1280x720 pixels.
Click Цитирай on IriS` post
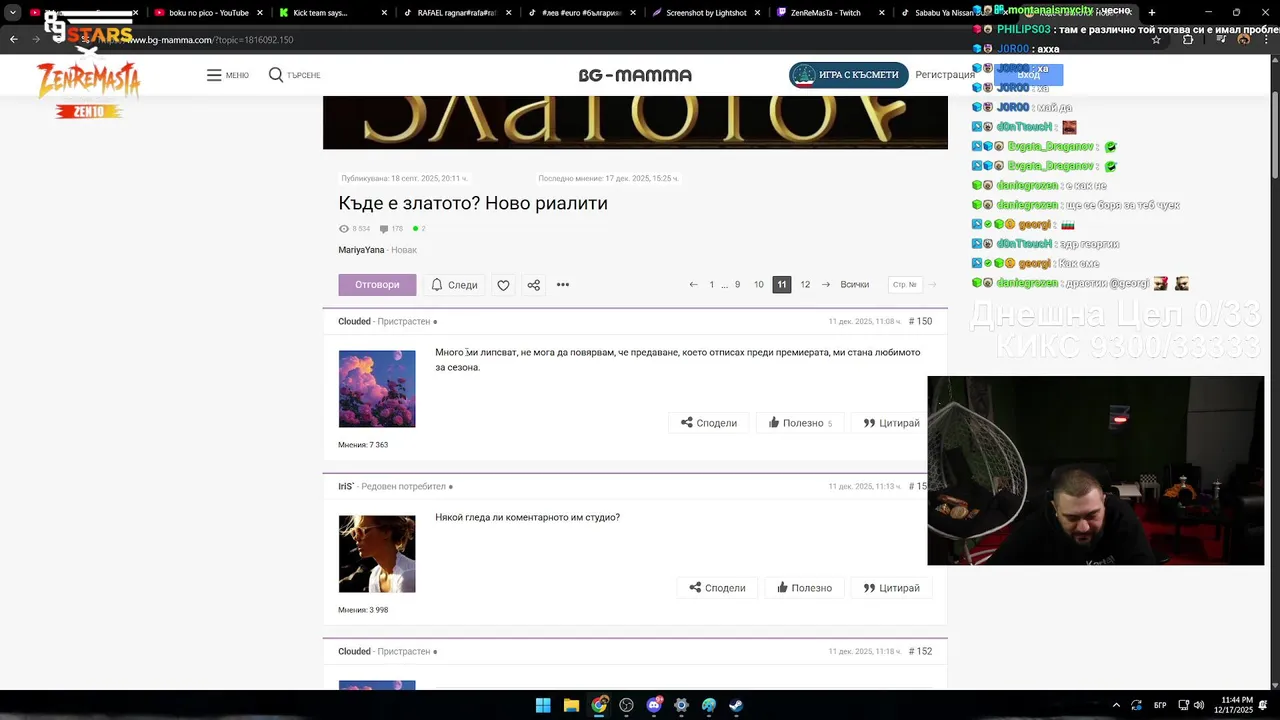click(x=891, y=588)
